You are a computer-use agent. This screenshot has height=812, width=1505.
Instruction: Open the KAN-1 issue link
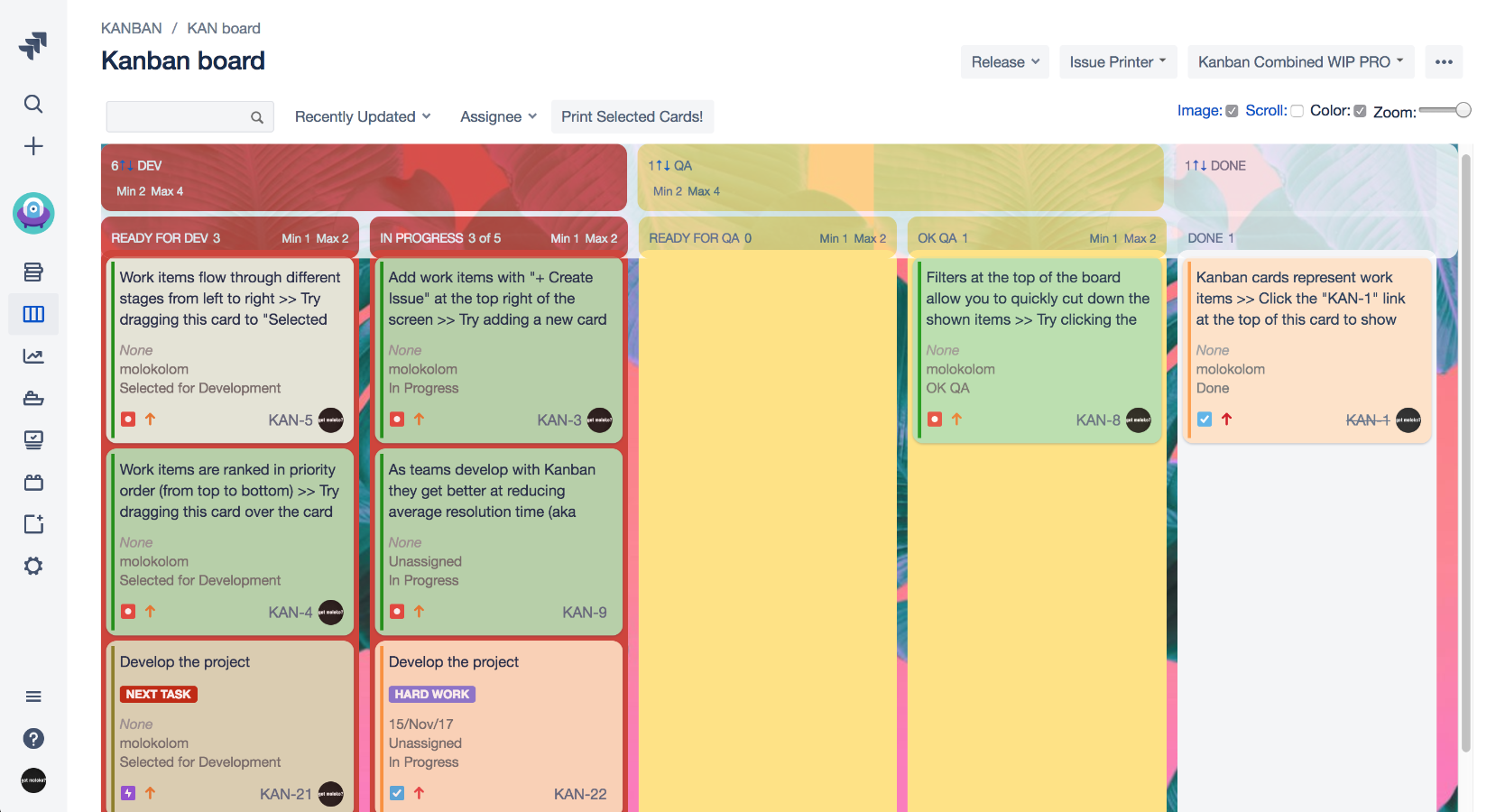coord(1366,420)
